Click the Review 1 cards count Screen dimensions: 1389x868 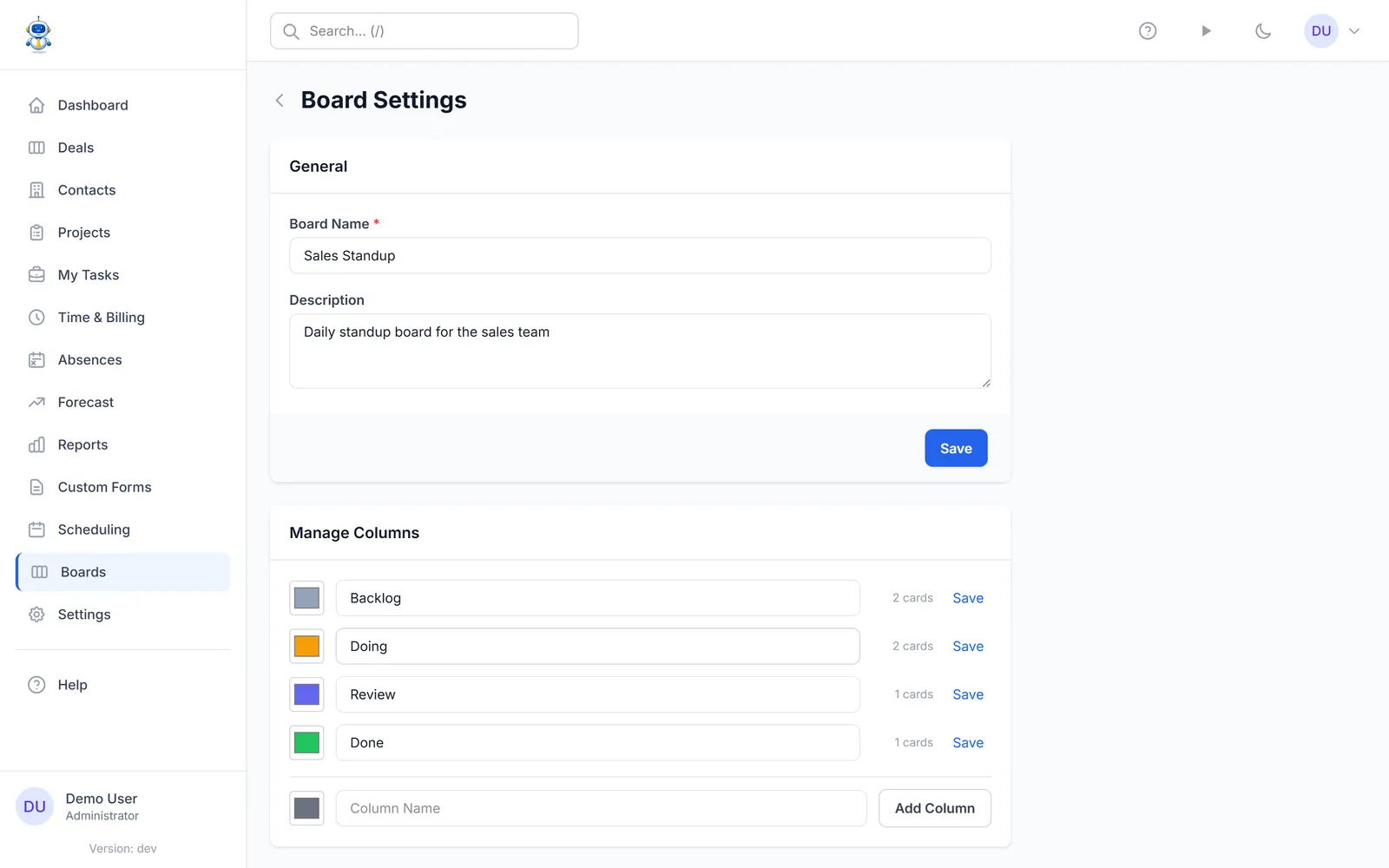[913, 694]
